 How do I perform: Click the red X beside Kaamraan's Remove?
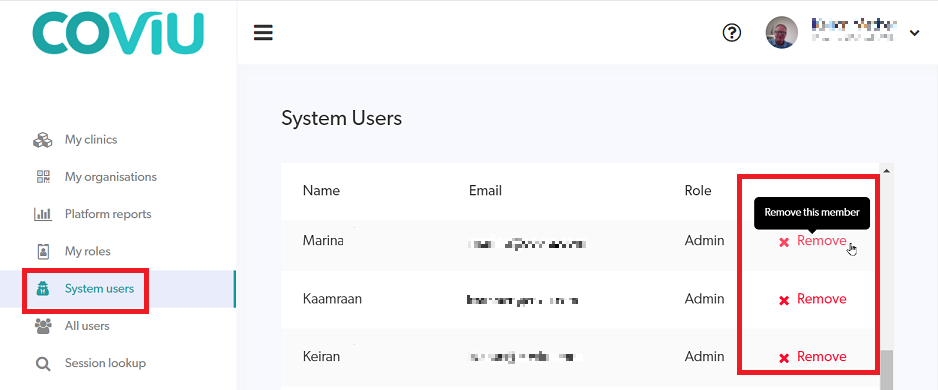pyautogui.click(x=784, y=300)
